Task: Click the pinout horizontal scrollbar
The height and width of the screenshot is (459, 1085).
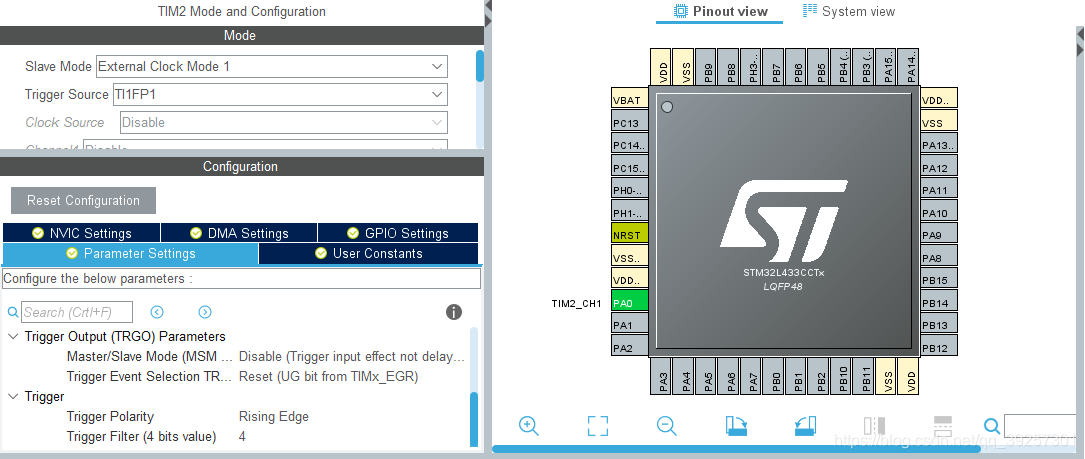Action: pos(736,449)
